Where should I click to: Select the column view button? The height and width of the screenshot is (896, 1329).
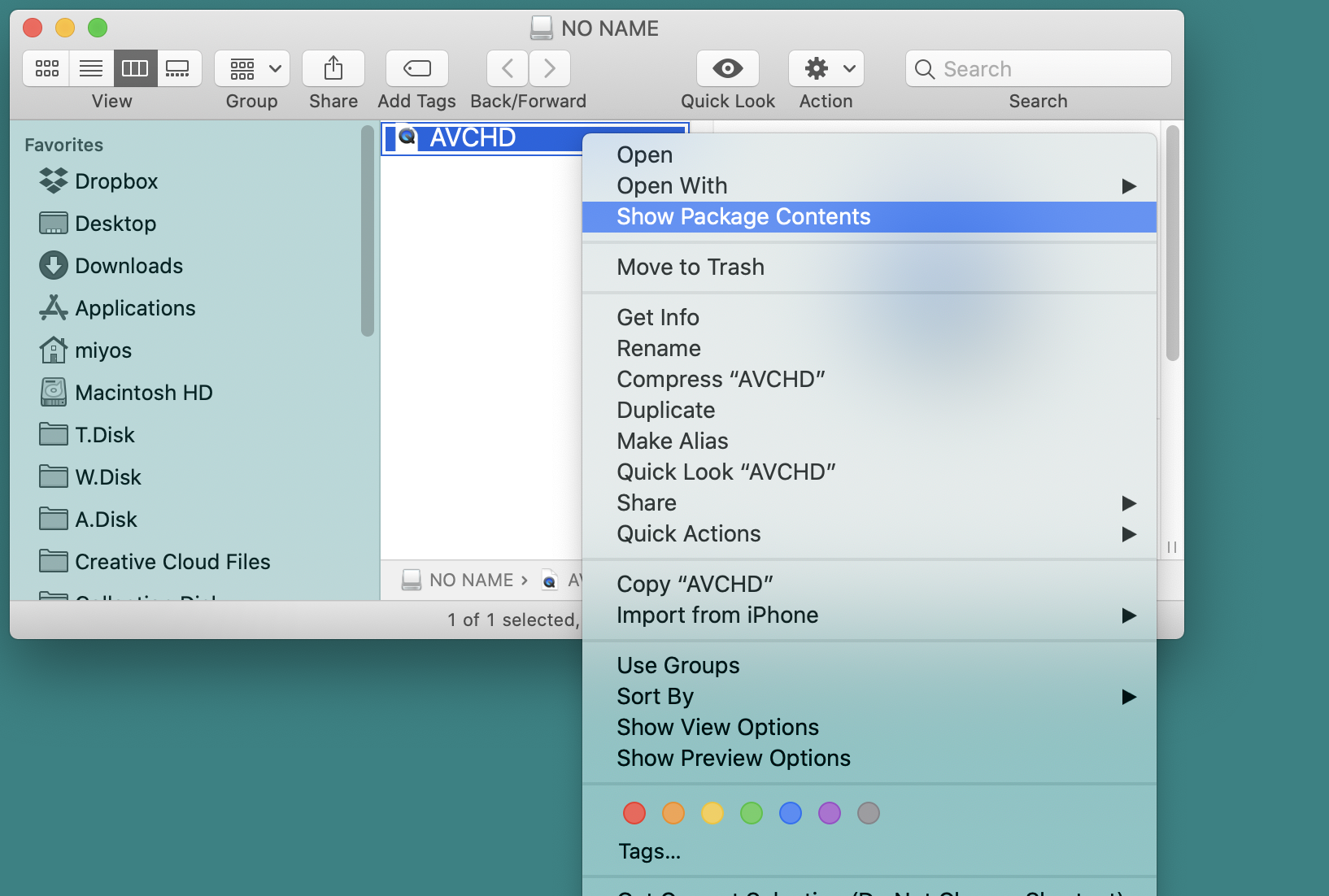pyautogui.click(x=135, y=68)
